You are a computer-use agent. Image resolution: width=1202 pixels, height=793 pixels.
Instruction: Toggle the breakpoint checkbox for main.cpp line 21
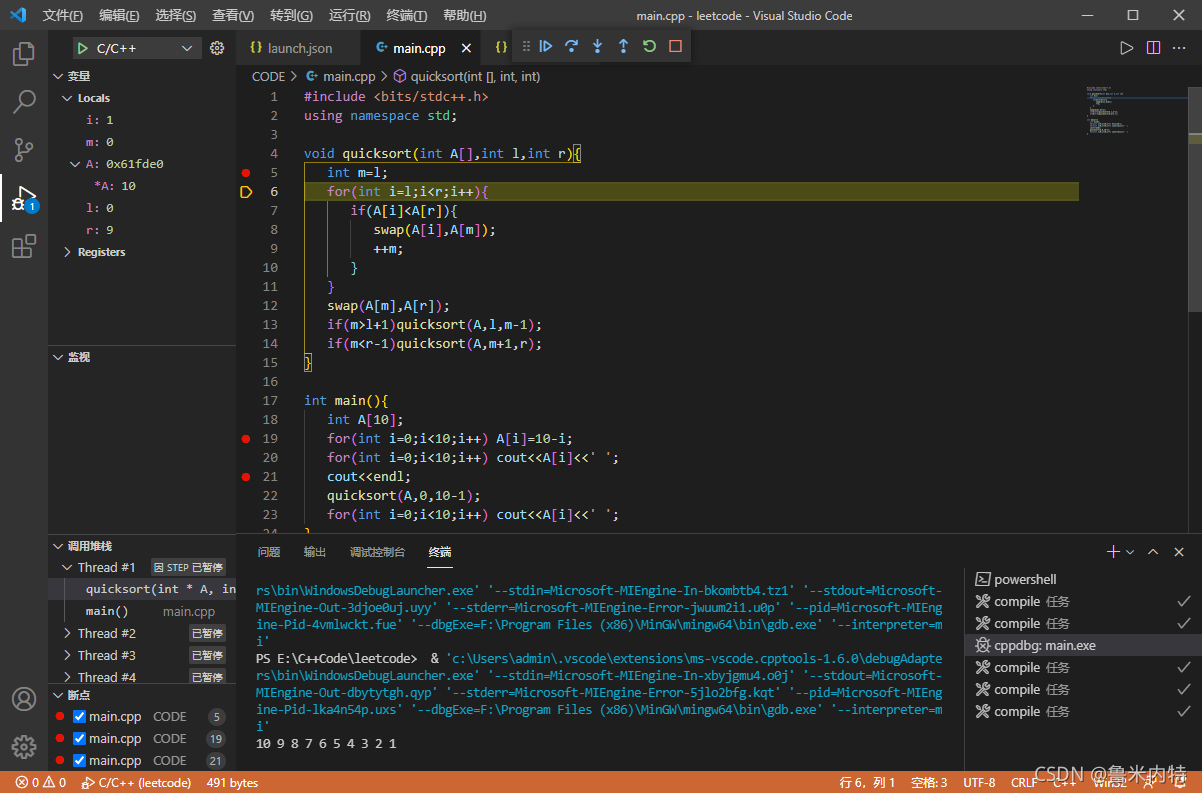[x=82, y=760]
